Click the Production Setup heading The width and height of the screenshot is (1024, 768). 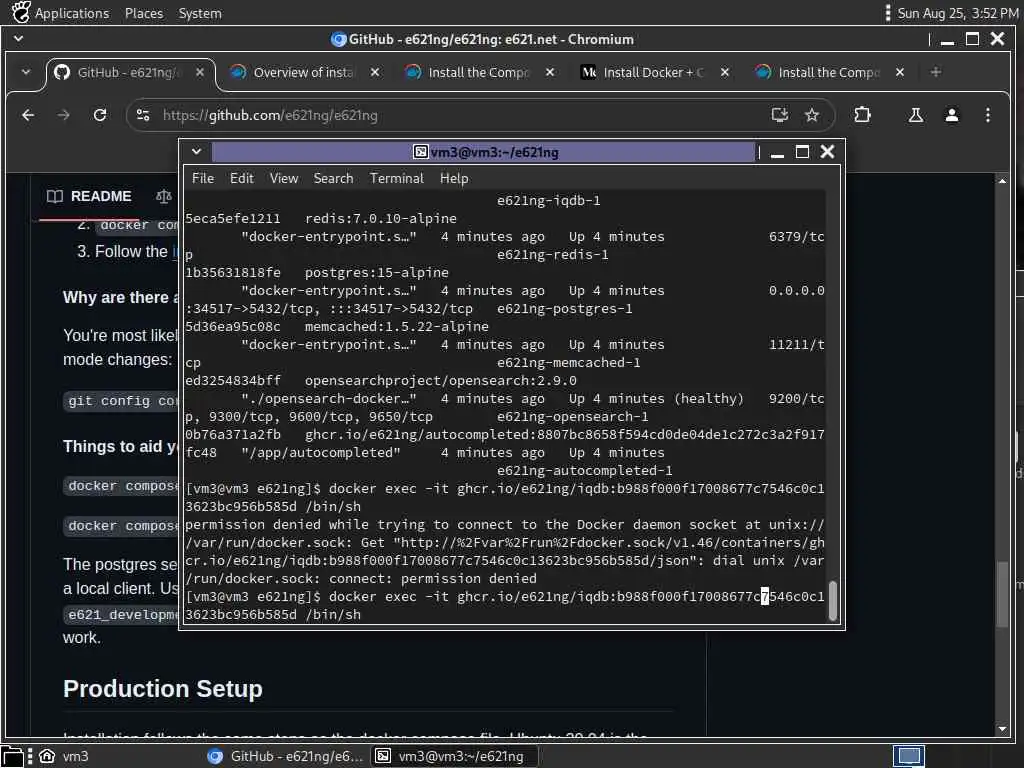click(163, 689)
